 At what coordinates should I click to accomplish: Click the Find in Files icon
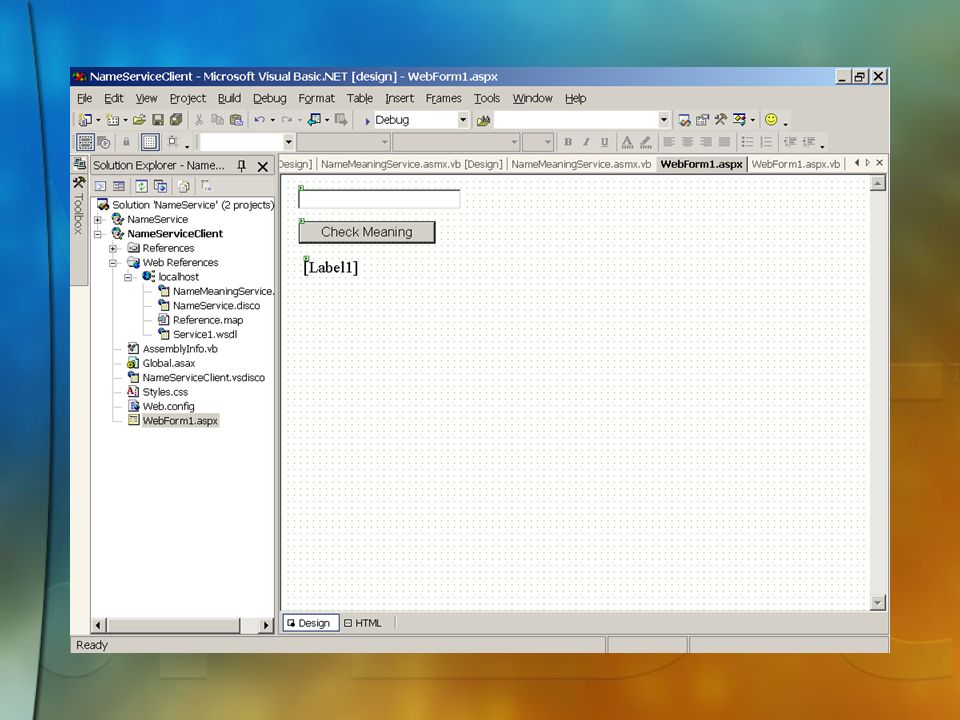(x=484, y=121)
